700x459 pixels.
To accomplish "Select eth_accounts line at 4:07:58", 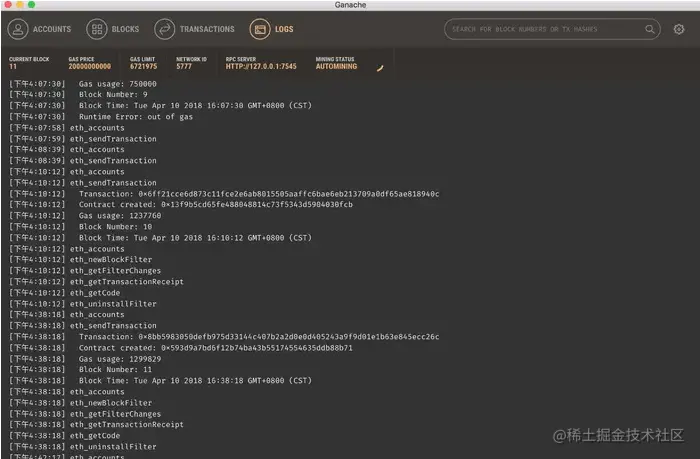I will 67,128.
